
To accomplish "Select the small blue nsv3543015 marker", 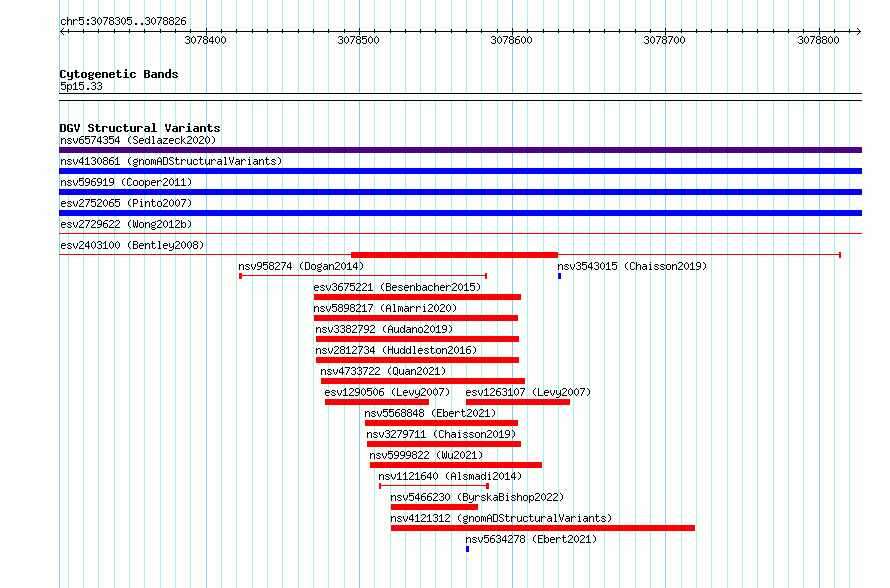I will [560, 276].
